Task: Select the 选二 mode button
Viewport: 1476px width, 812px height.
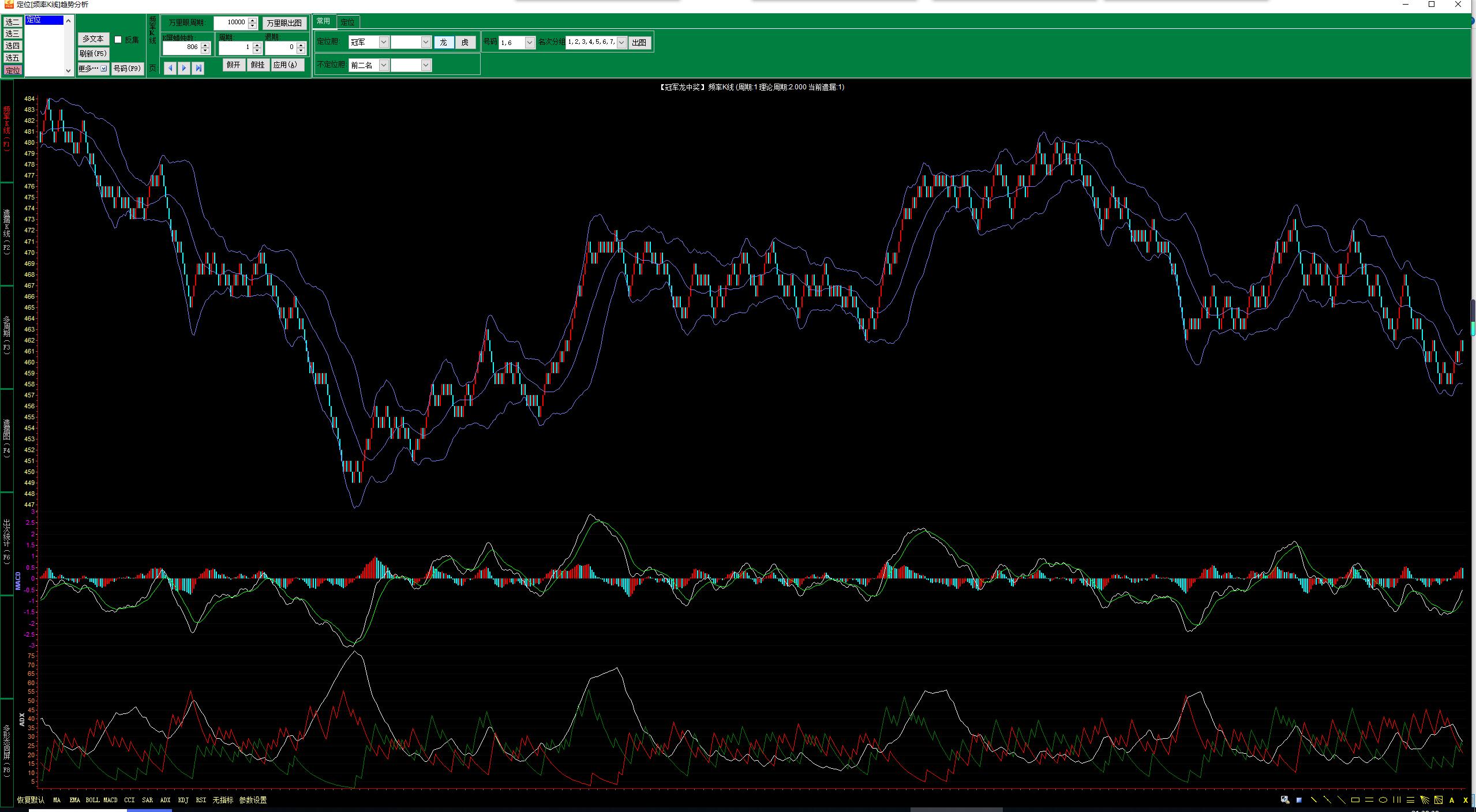Action: click(x=13, y=22)
